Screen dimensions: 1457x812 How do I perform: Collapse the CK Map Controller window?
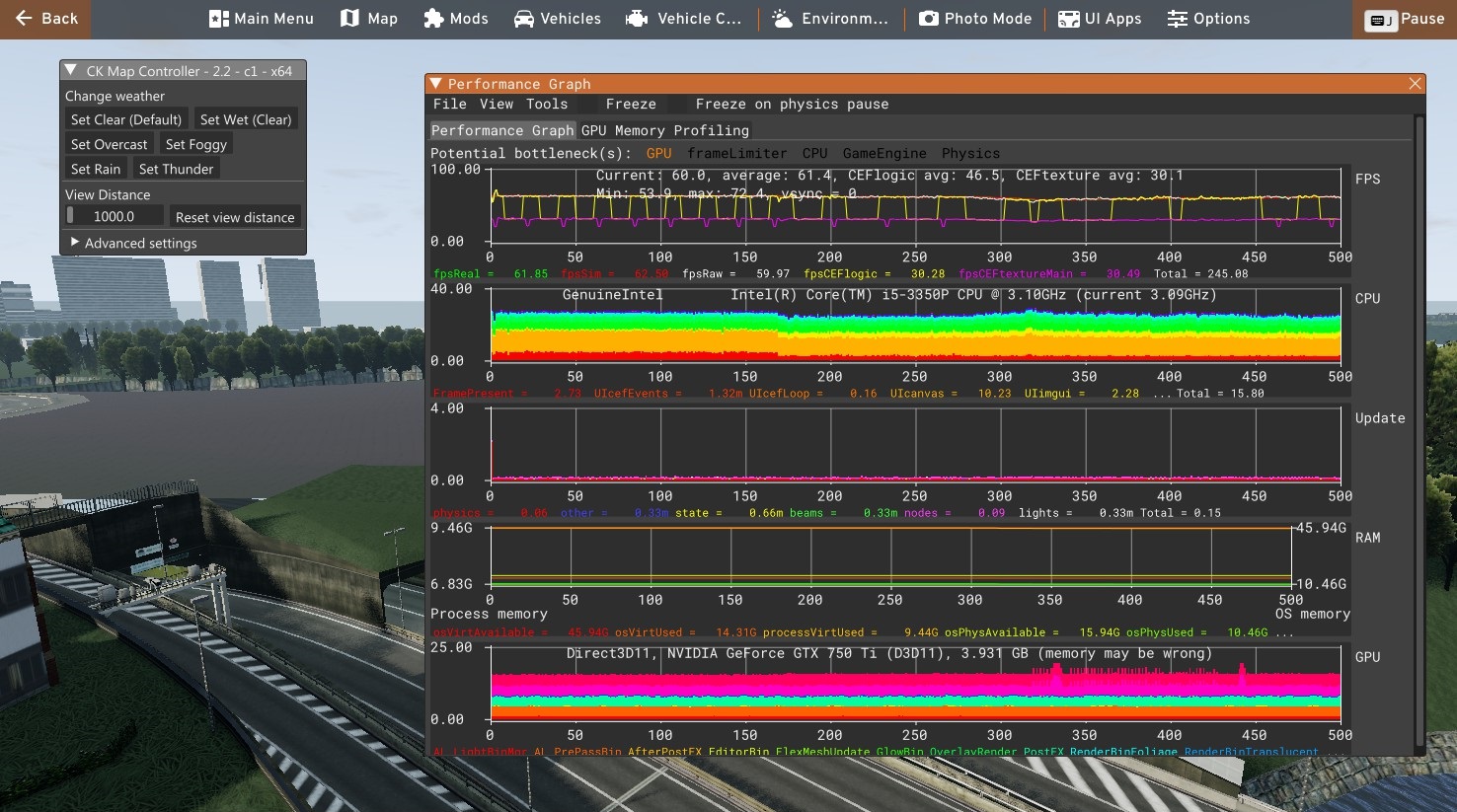(71, 71)
